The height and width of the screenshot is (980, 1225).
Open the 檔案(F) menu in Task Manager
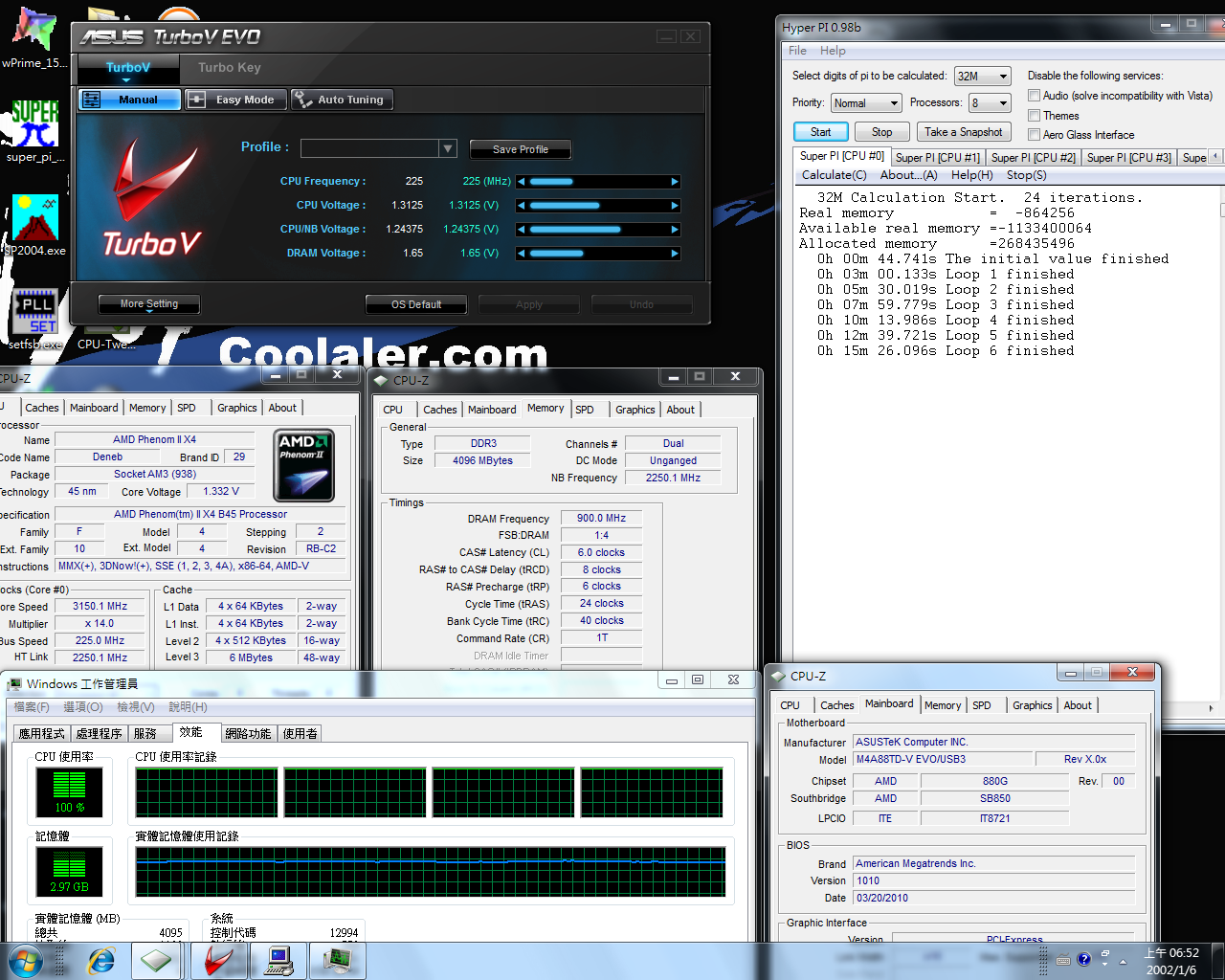coord(32,707)
